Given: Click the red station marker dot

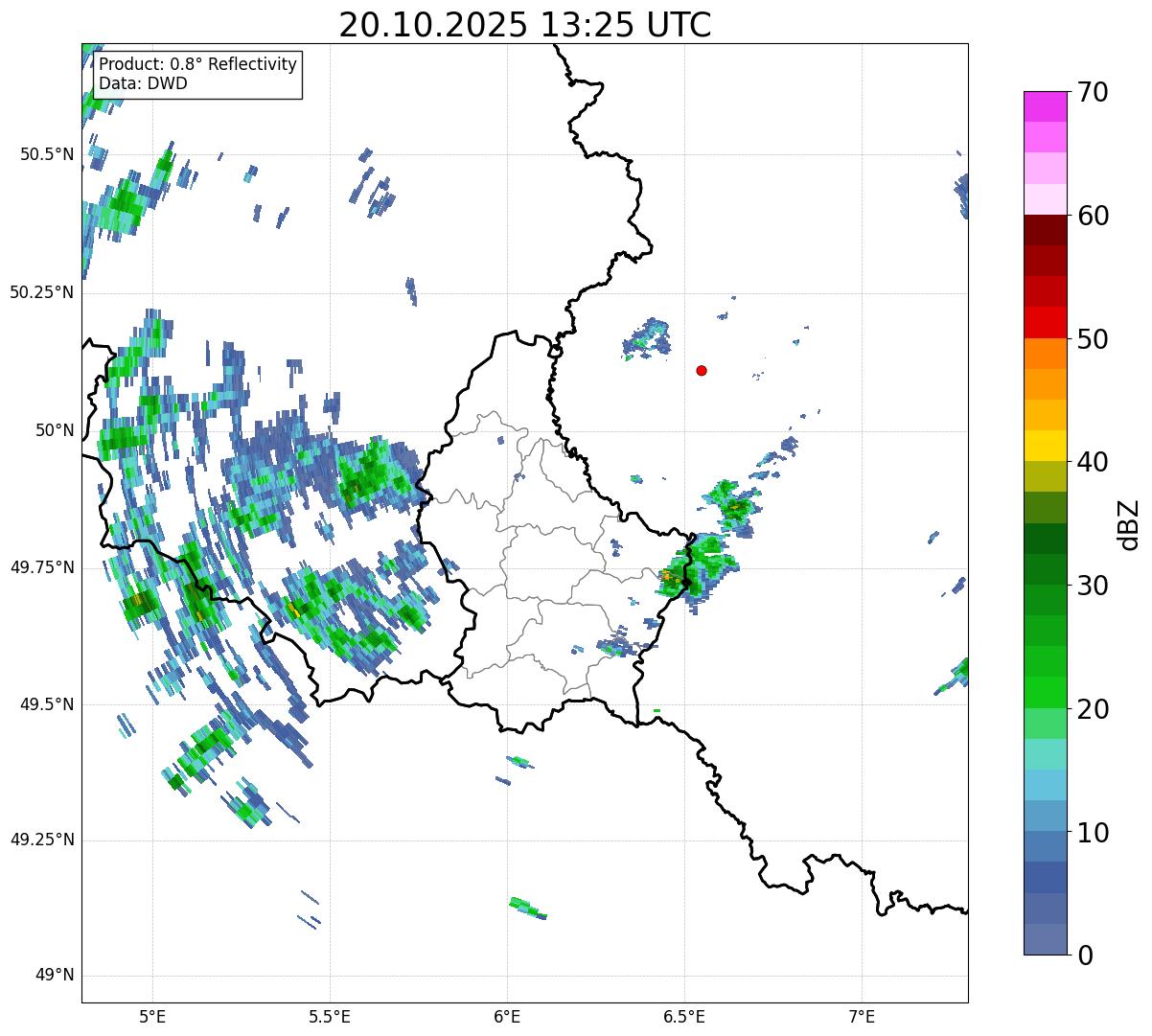Looking at the screenshot, I should [702, 370].
